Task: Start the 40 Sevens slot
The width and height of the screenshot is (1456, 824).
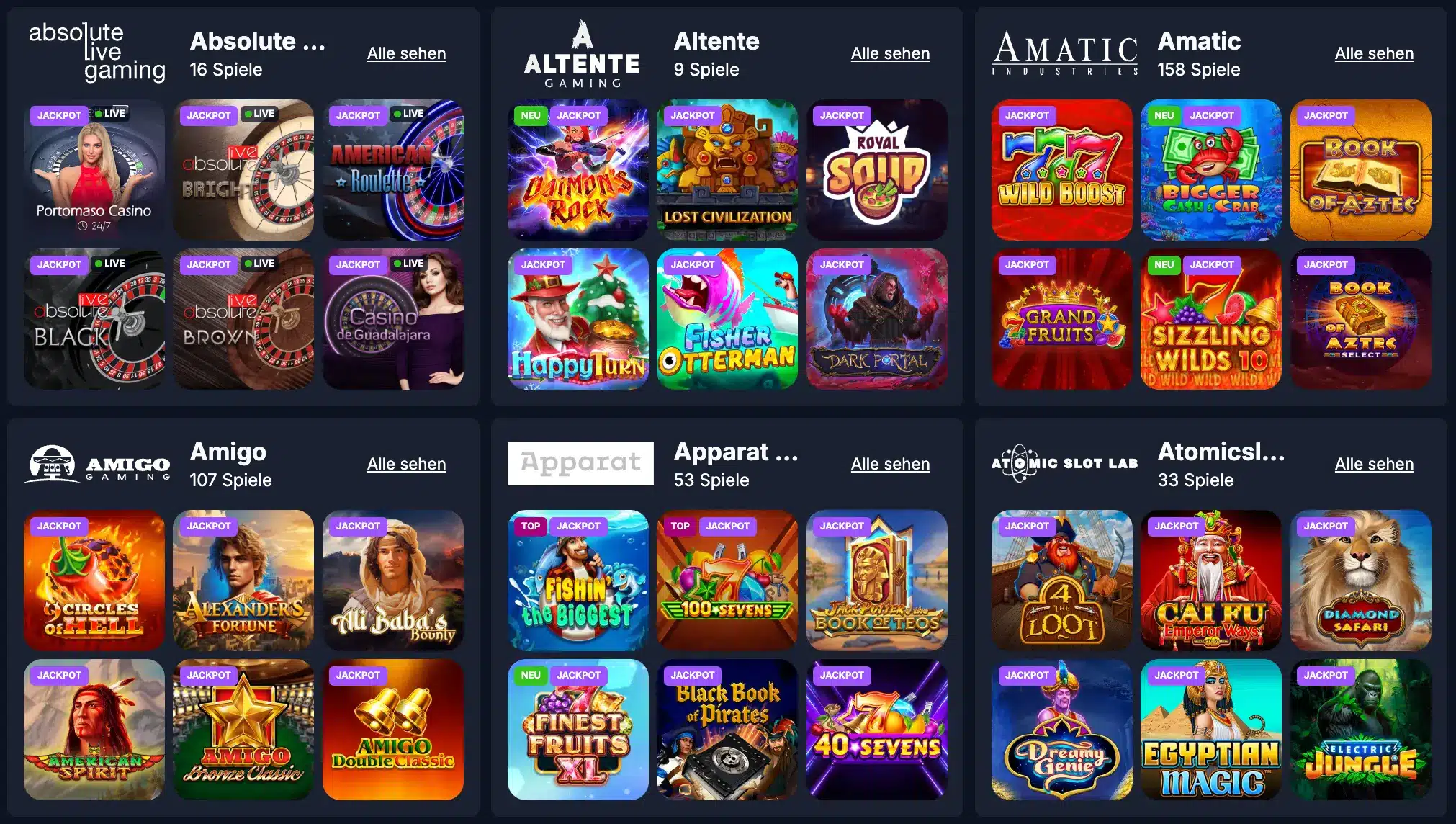Action: (877, 730)
